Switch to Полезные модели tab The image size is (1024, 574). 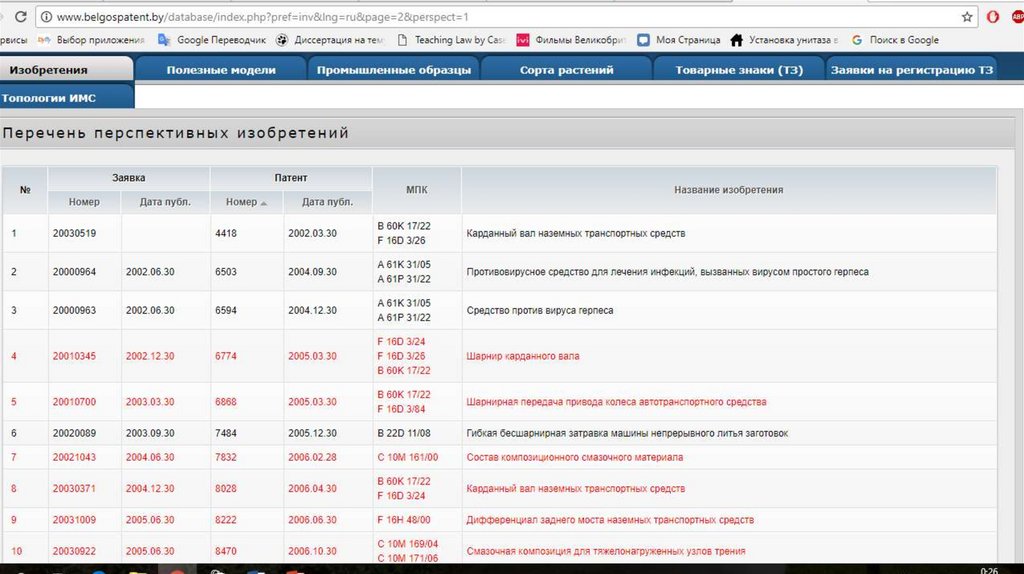[x=221, y=70]
